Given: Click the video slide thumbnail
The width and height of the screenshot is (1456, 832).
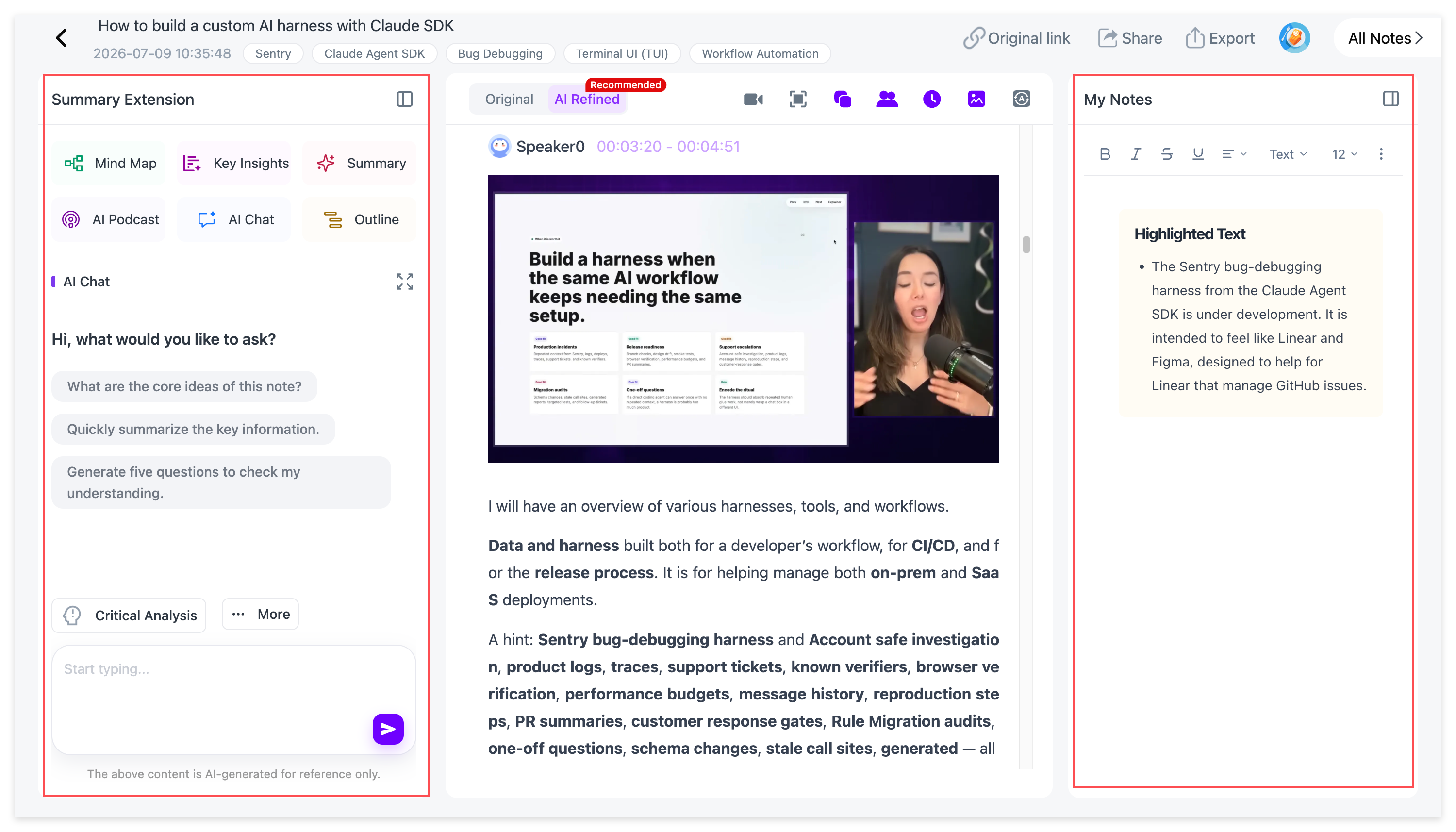Looking at the screenshot, I should 743,319.
